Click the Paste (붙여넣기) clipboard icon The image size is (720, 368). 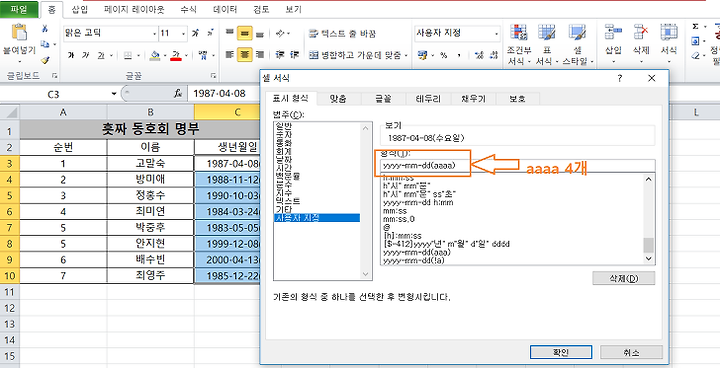[19, 33]
